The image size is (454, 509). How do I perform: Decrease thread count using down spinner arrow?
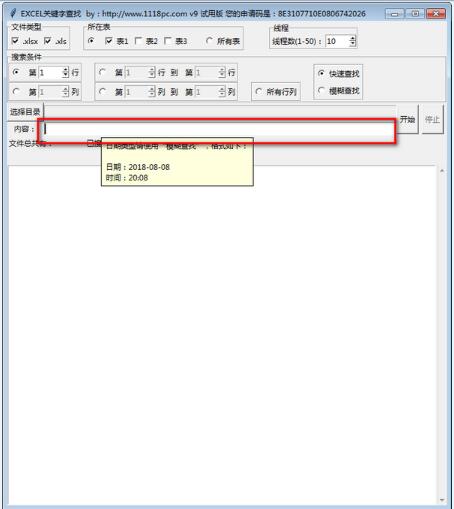tap(352, 44)
